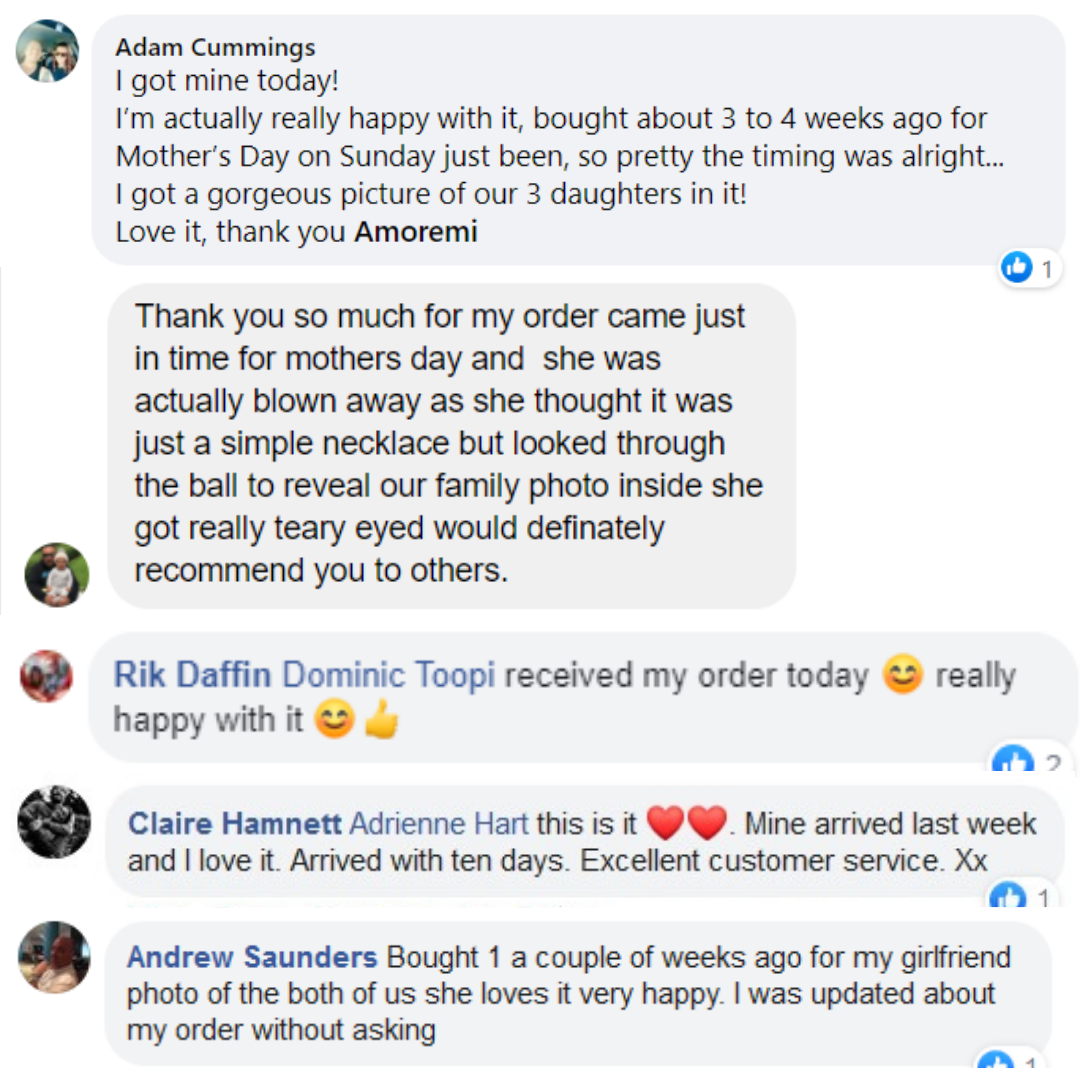Click the like reaction on Rik Daffin's comment

point(1013,765)
